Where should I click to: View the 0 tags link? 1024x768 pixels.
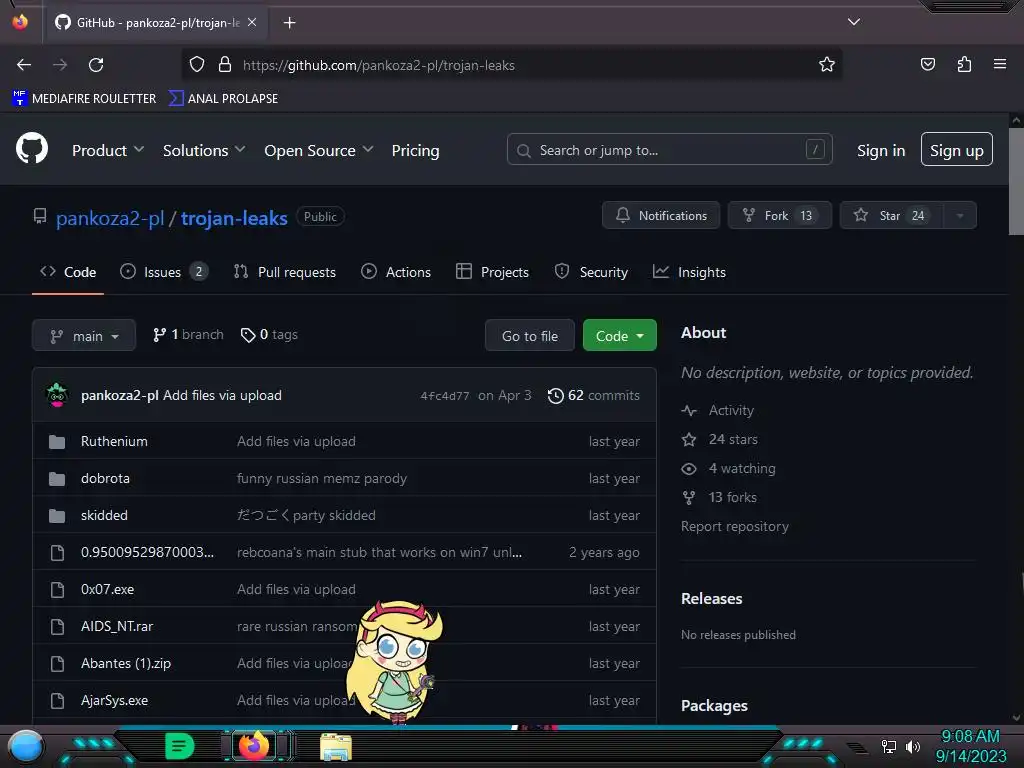point(269,334)
